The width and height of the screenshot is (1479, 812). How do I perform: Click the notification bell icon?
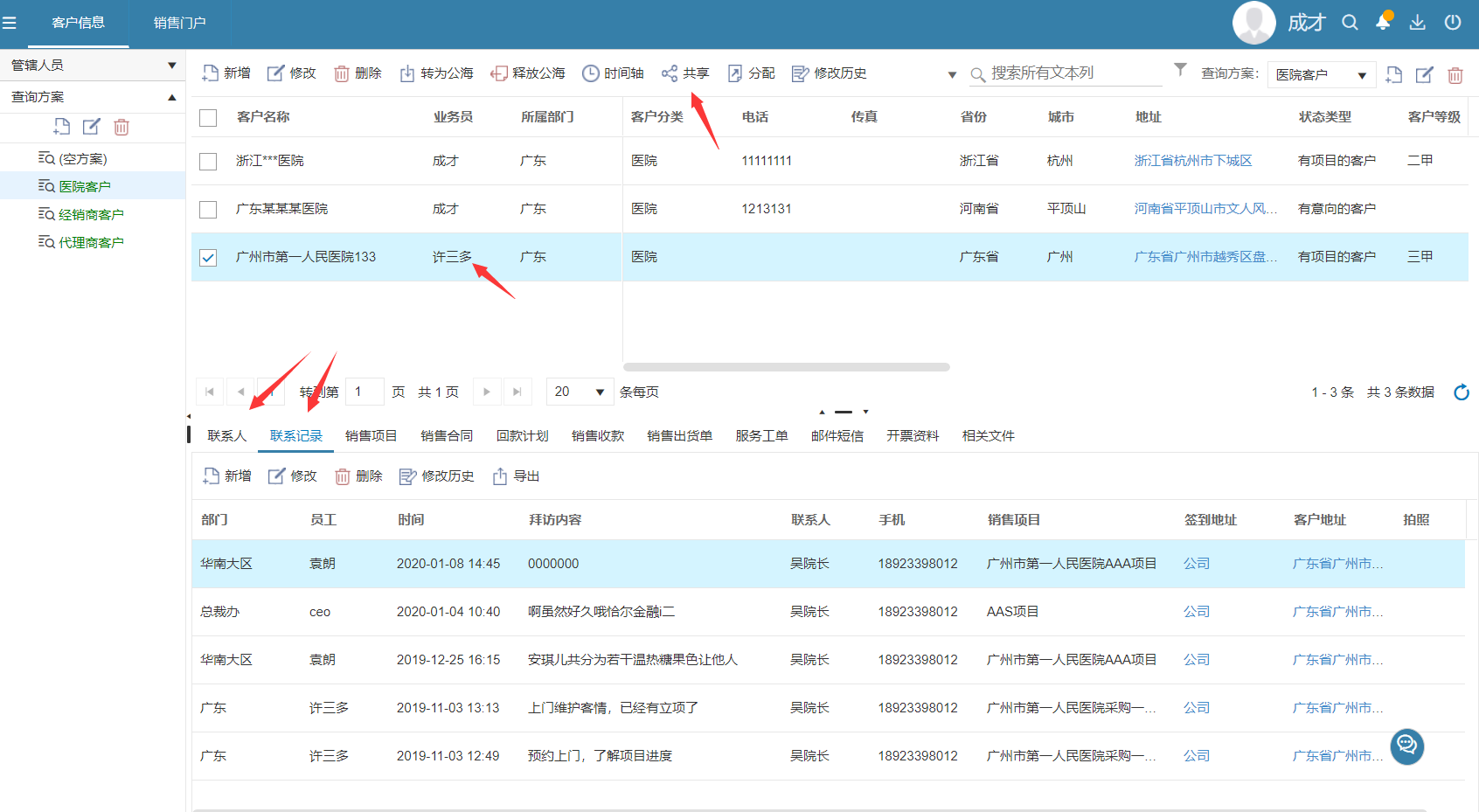pos(1383,23)
